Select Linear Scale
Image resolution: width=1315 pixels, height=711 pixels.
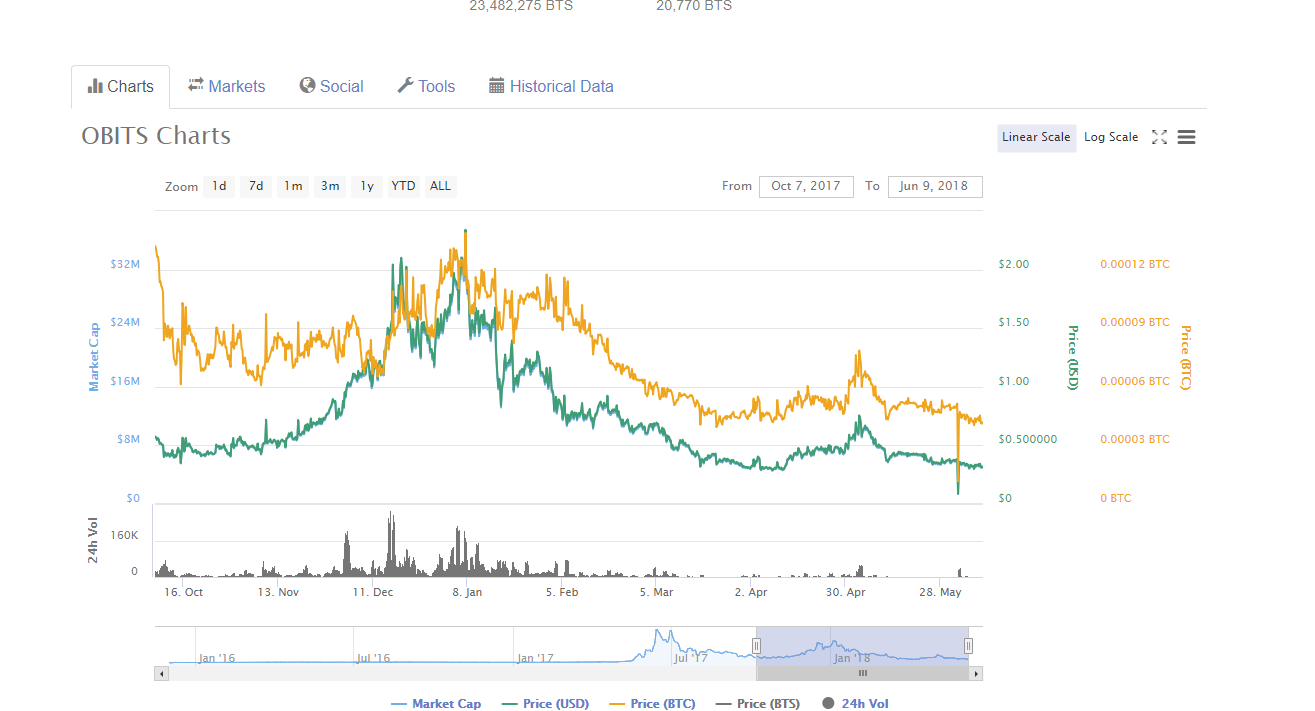coord(1036,137)
